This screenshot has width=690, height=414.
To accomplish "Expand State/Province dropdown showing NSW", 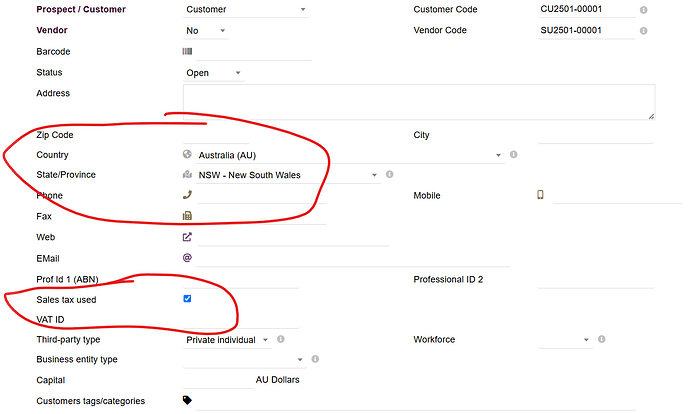I will pyautogui.click(x=280, y=175).
